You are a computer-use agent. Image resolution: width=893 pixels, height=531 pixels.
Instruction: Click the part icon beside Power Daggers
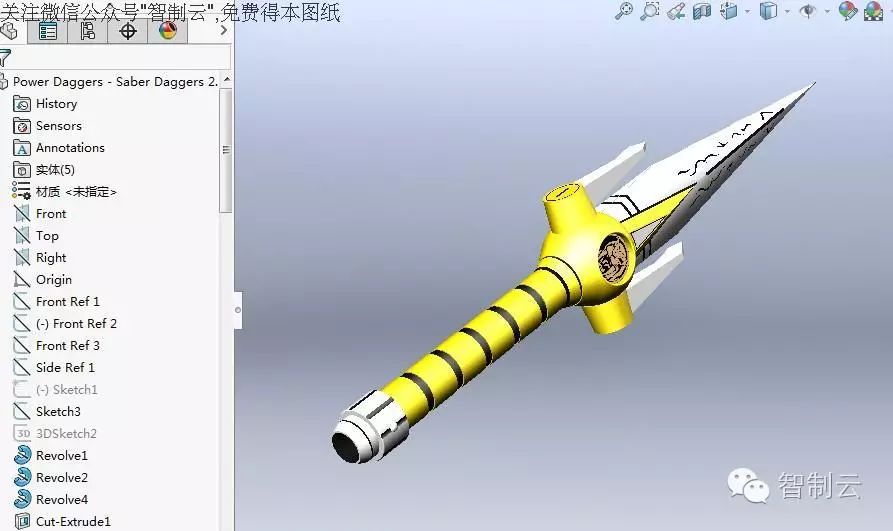coord(4,82)
